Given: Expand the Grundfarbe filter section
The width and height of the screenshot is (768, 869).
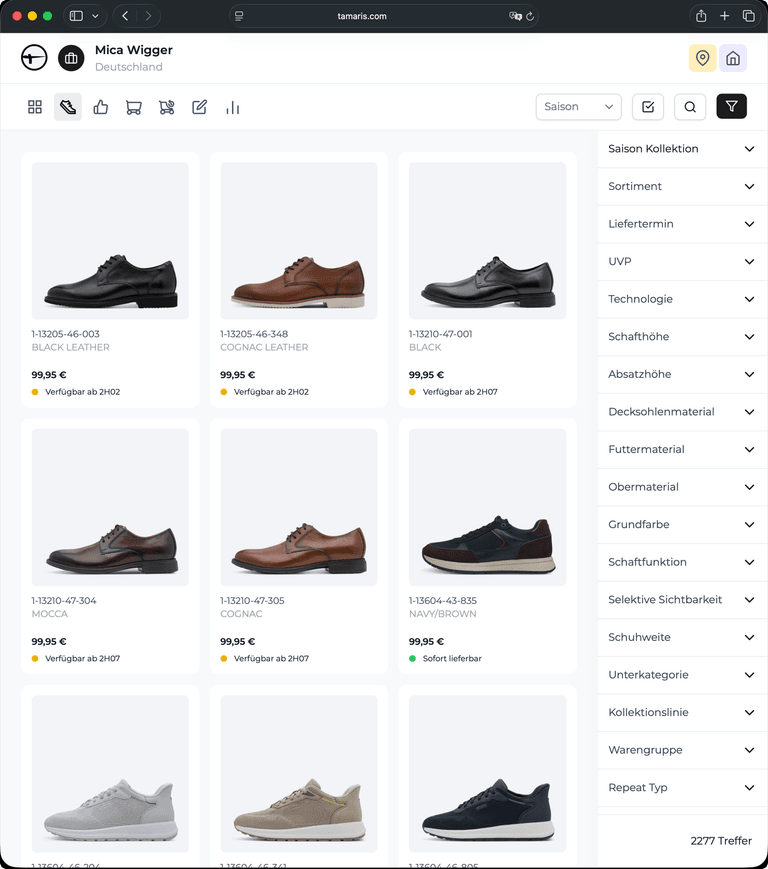Looking at the screenshot, I should pyautogui.click(x=681, y=524).
